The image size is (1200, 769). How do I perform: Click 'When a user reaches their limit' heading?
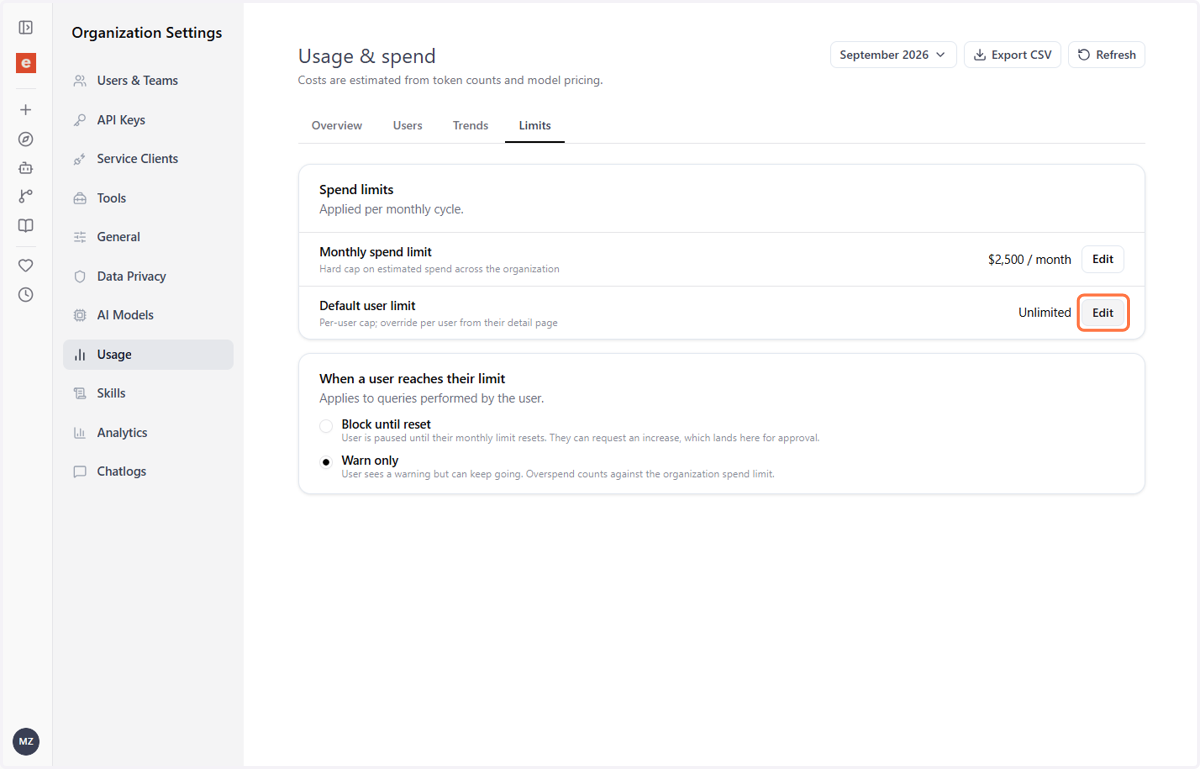(412, 379)
